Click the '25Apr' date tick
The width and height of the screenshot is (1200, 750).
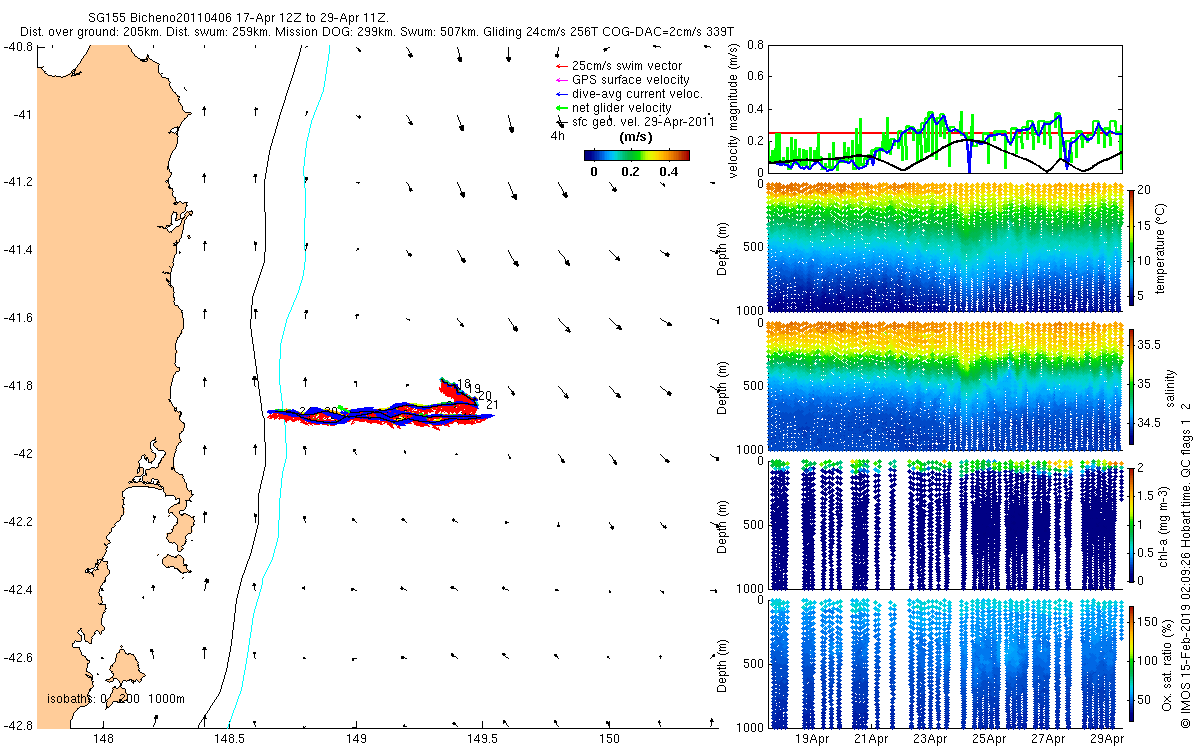coord(988,740)
